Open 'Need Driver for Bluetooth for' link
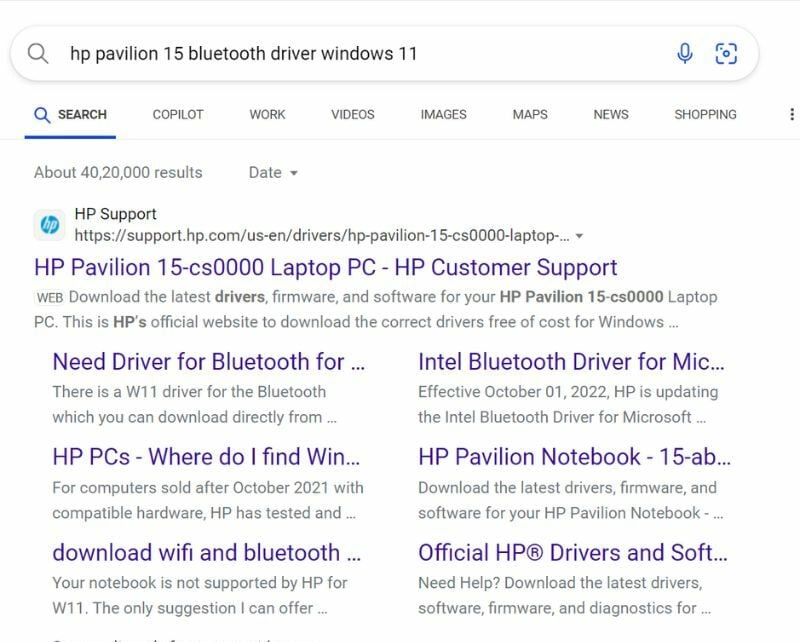Image resolution: width=800 pixels, height=642 pixels. [x=209, y=362]
